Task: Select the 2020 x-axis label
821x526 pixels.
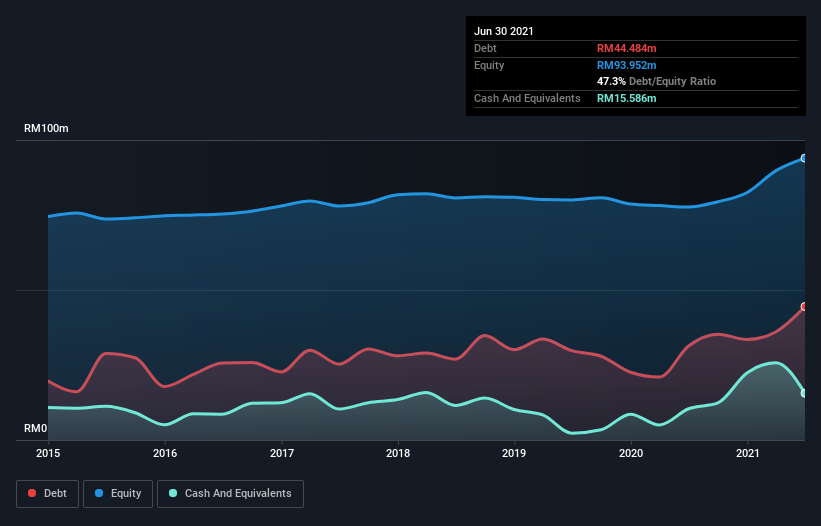Action: click(631, 453)
